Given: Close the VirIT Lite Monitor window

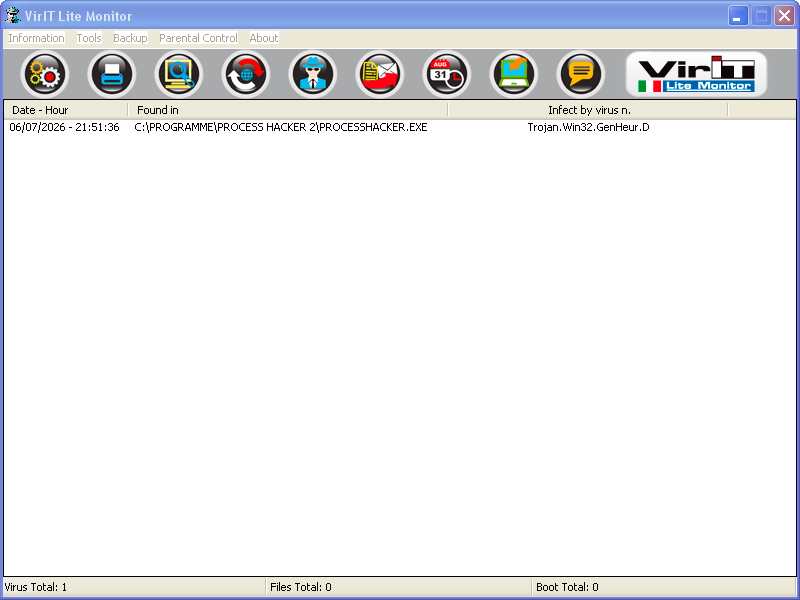Looking at the screenshot, I should pos(785,16).
